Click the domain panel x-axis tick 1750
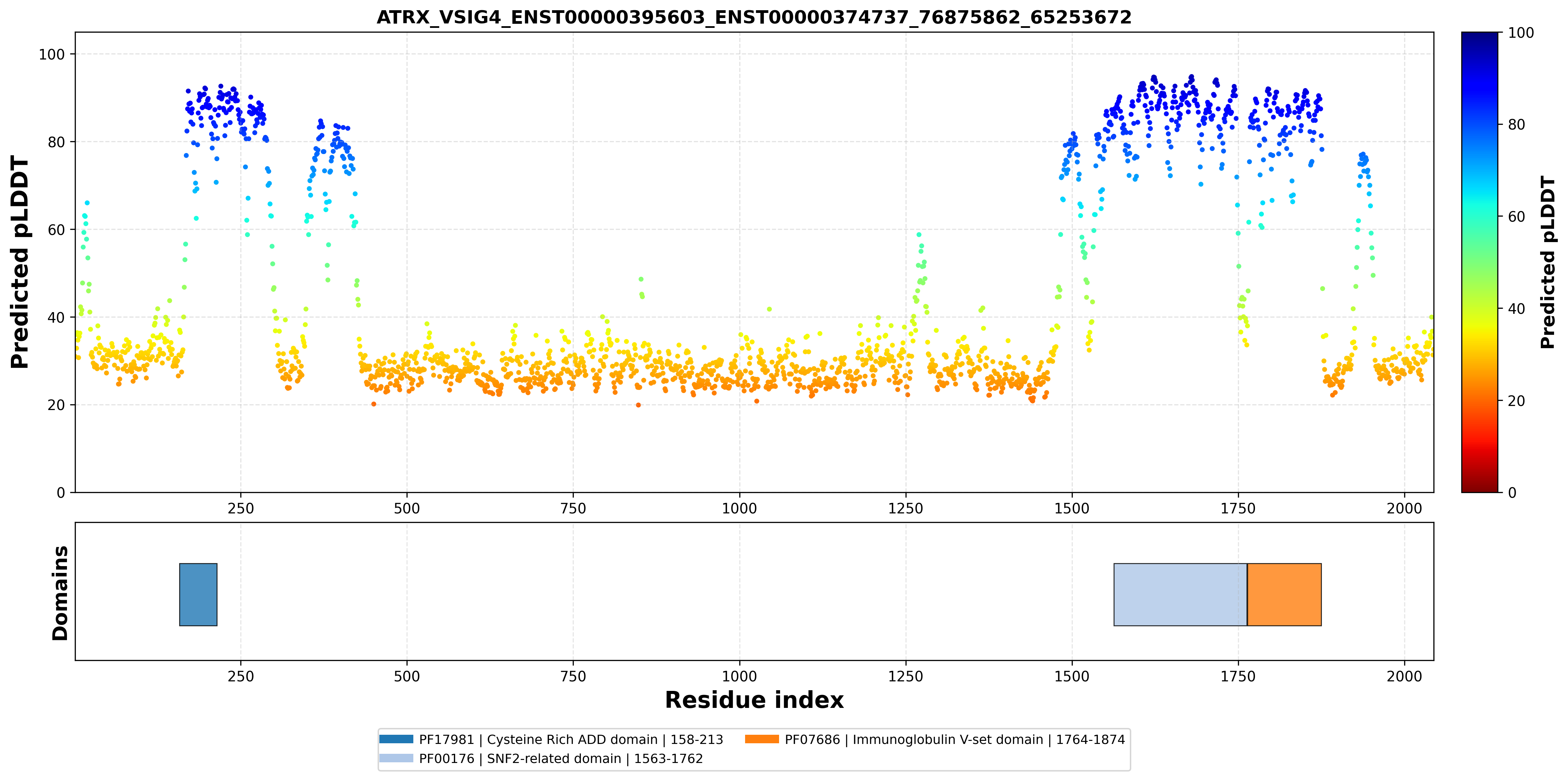 coord(1238,676)
